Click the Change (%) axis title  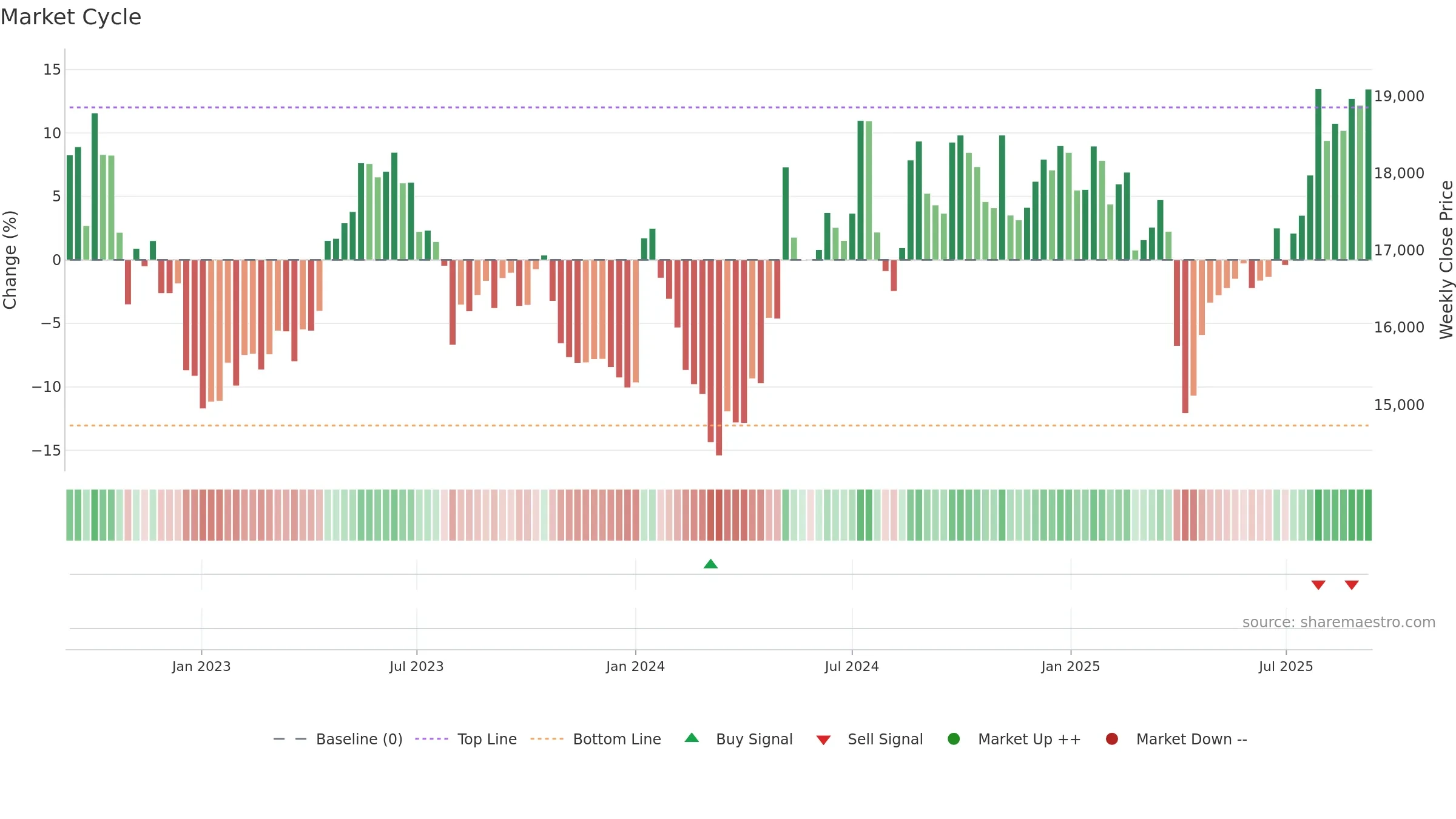10,260
